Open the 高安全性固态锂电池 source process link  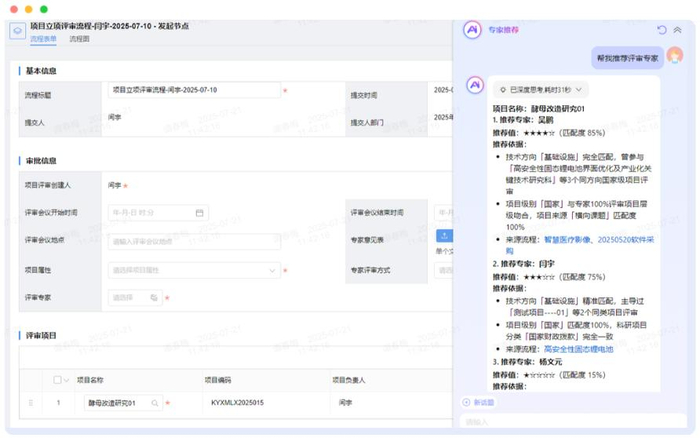579,349
